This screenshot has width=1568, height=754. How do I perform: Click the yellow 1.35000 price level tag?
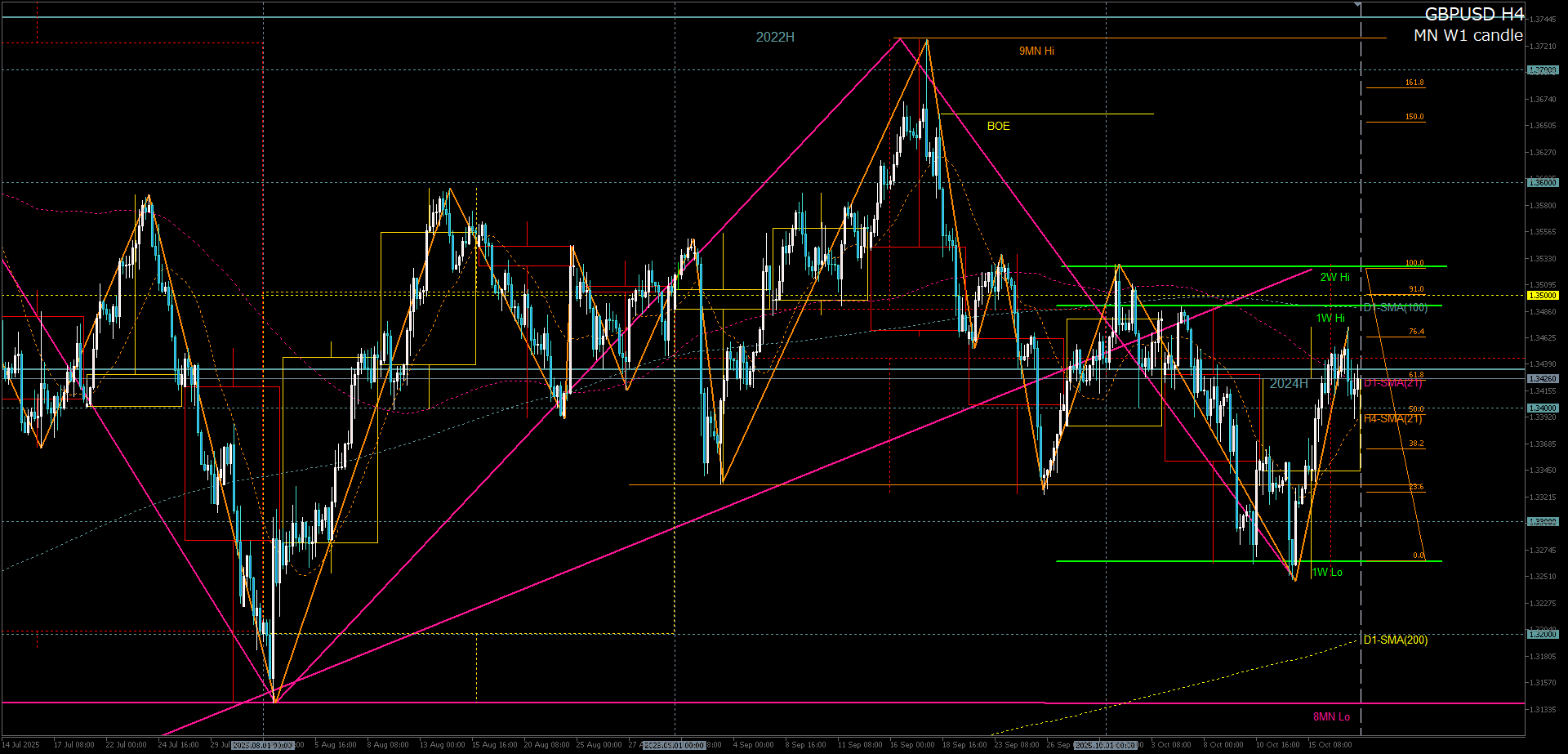tap(1543, 296)
